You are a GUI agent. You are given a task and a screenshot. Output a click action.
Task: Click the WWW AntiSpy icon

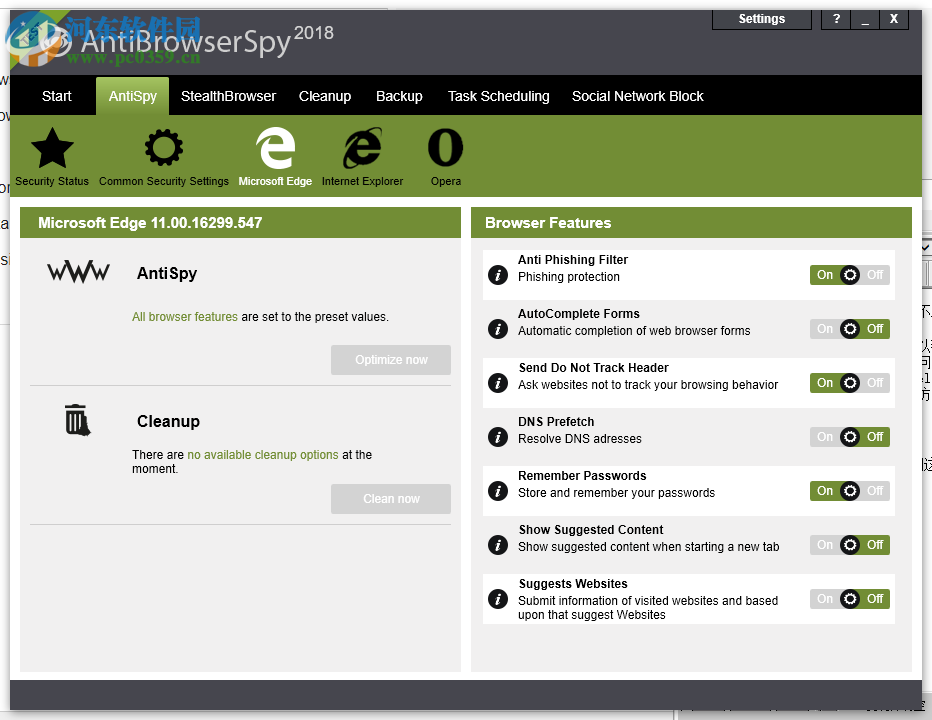click(78, 272)
